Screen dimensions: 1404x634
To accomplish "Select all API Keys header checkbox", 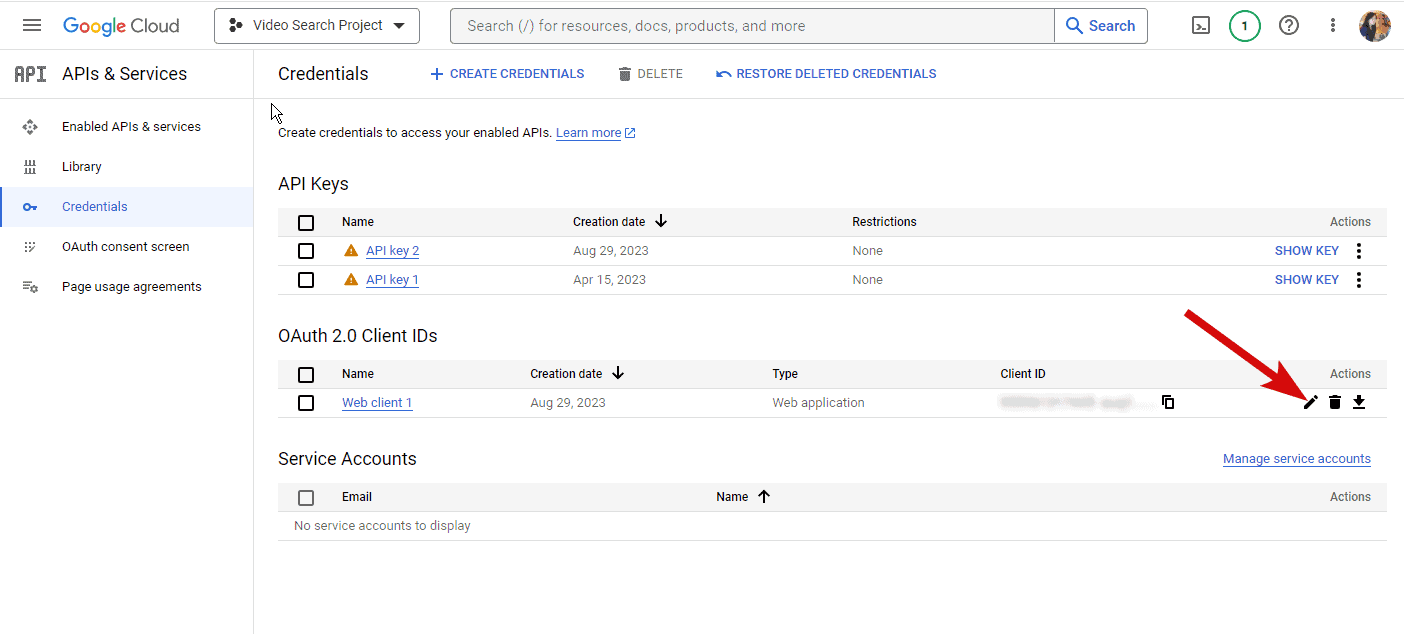I will 306,222.
